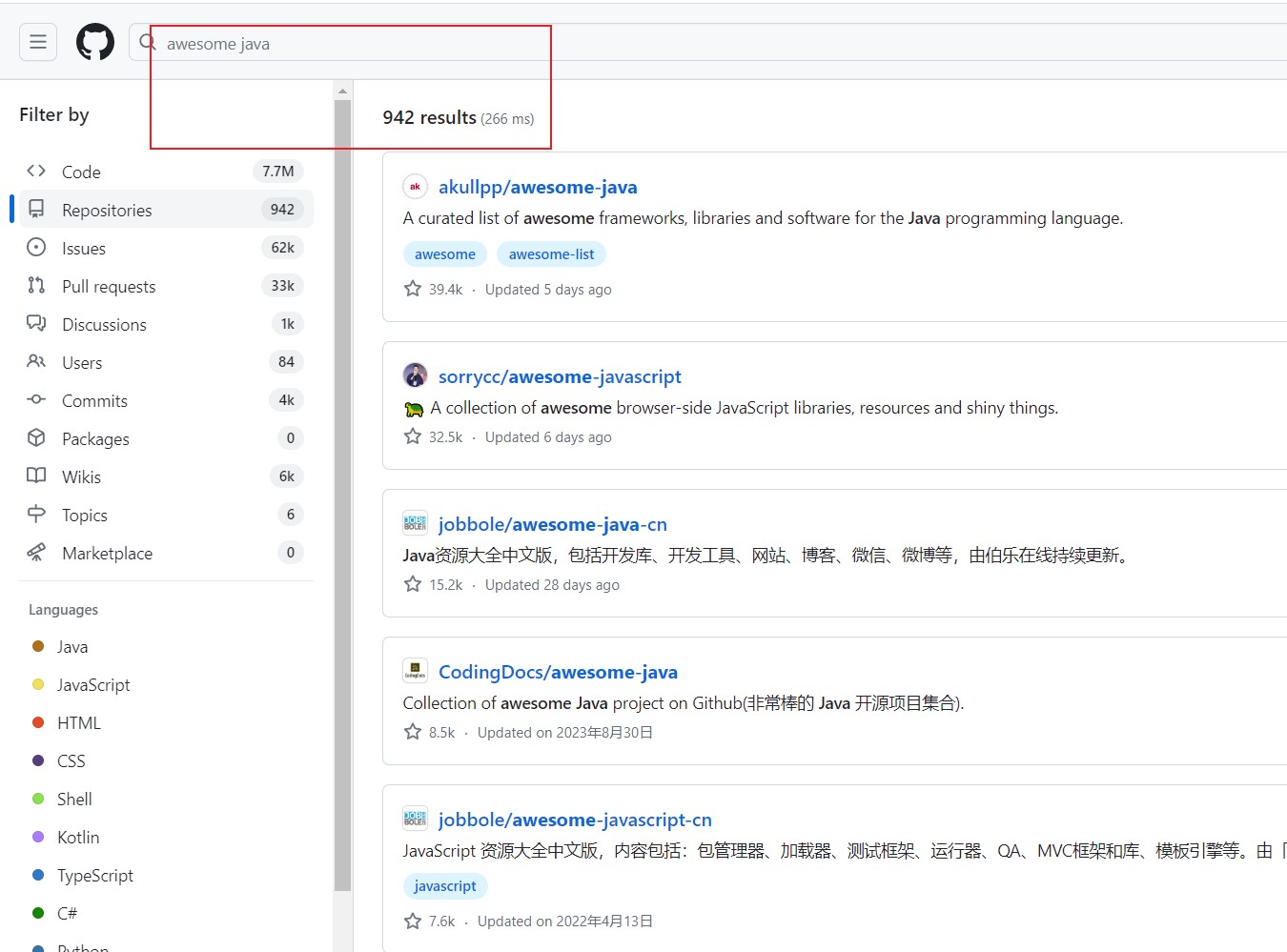Image resolution: width=1287 pixels, height=952 pixels.
Task: Switch to Pull requests results
Action: (166, 286)
